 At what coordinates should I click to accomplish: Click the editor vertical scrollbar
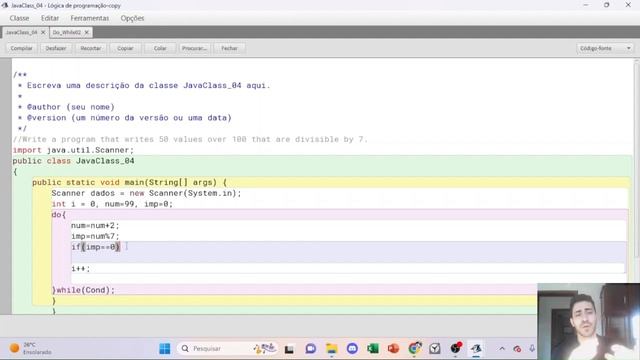636,159
